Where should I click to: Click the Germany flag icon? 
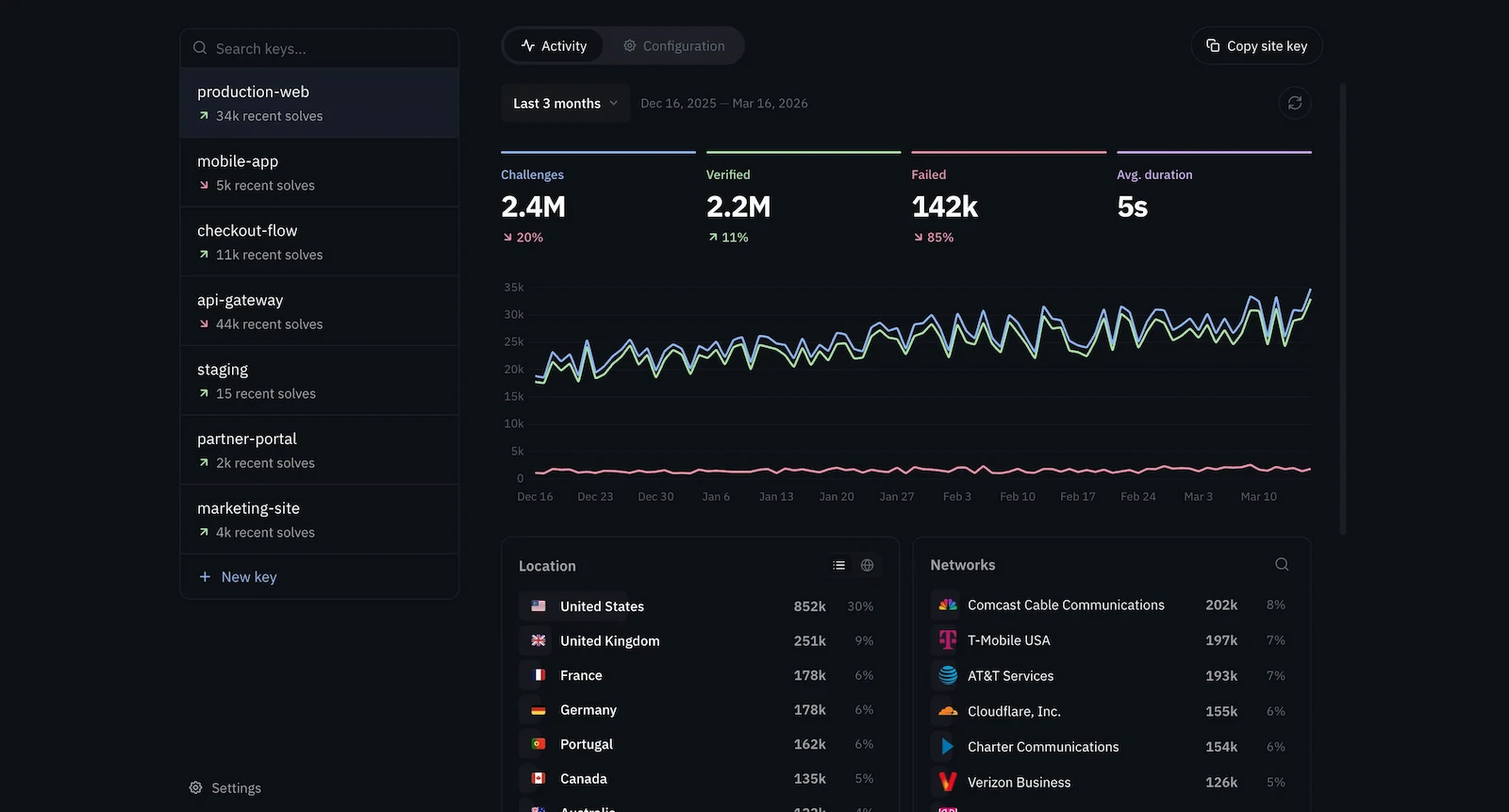coord(539,709)
